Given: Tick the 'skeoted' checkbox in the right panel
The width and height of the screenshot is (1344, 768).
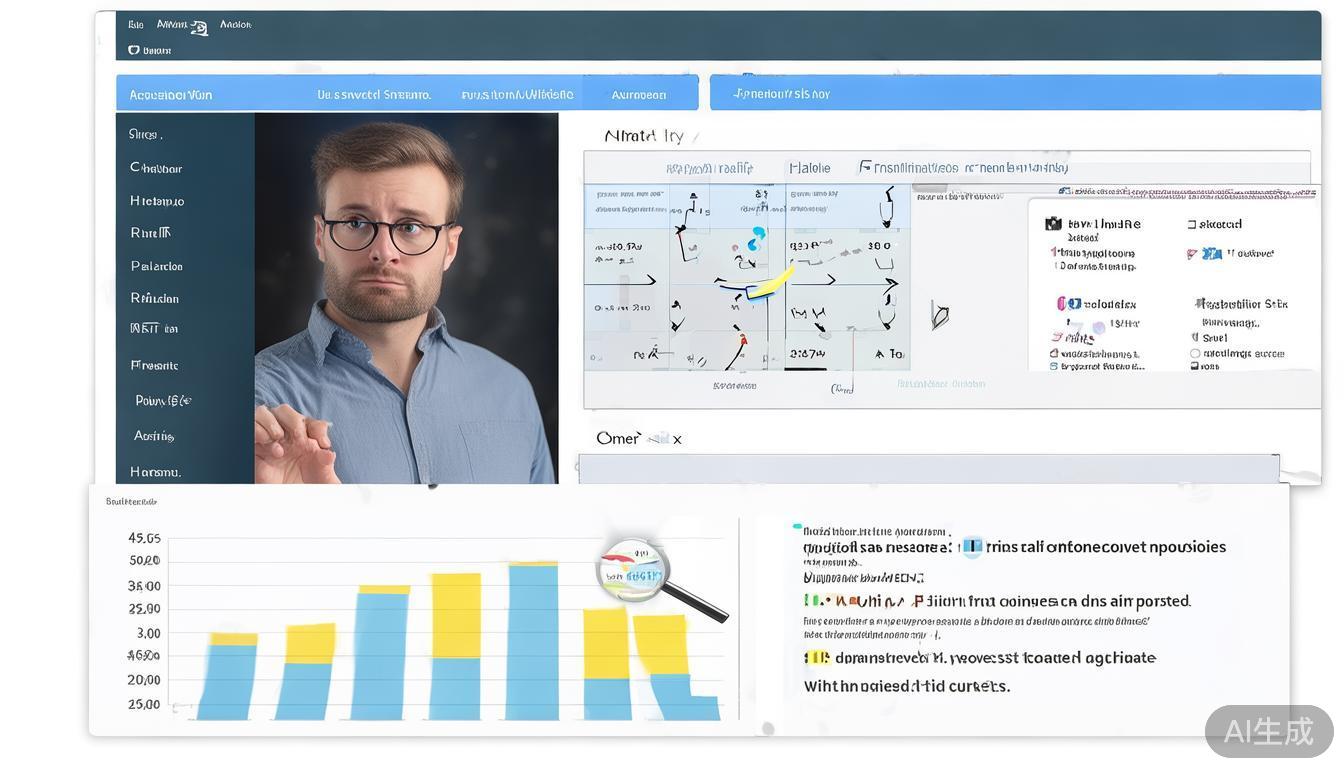Looking at the screenshot, I should pos(1192,225).
